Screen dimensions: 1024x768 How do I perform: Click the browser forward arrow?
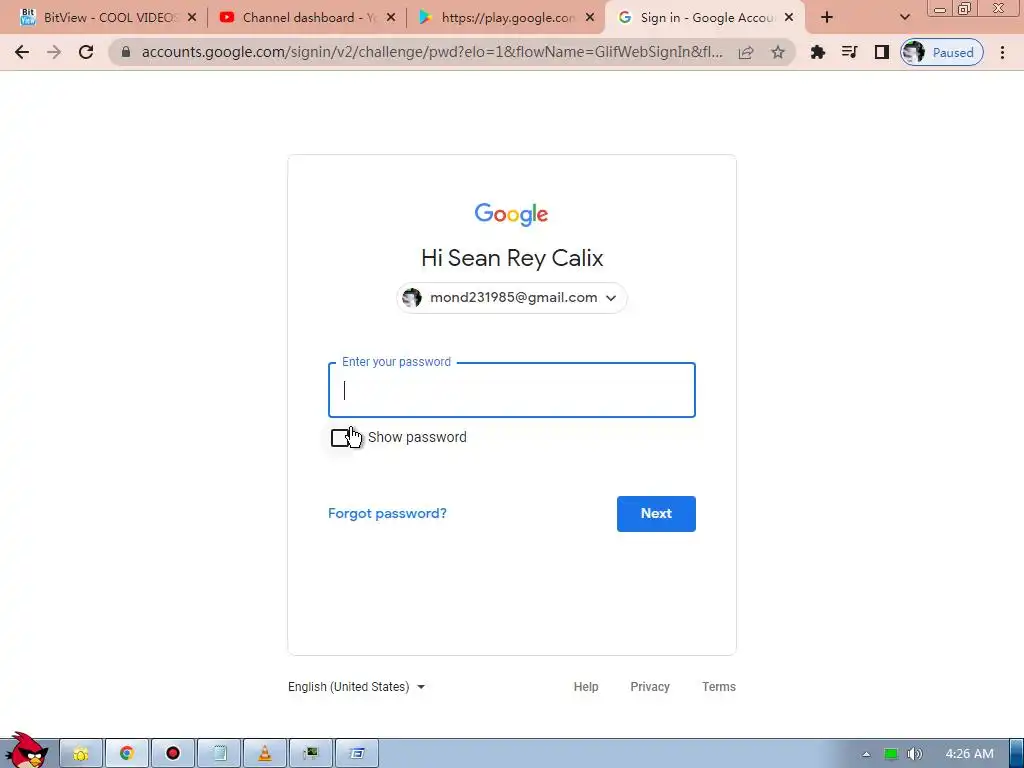(54, 52)
